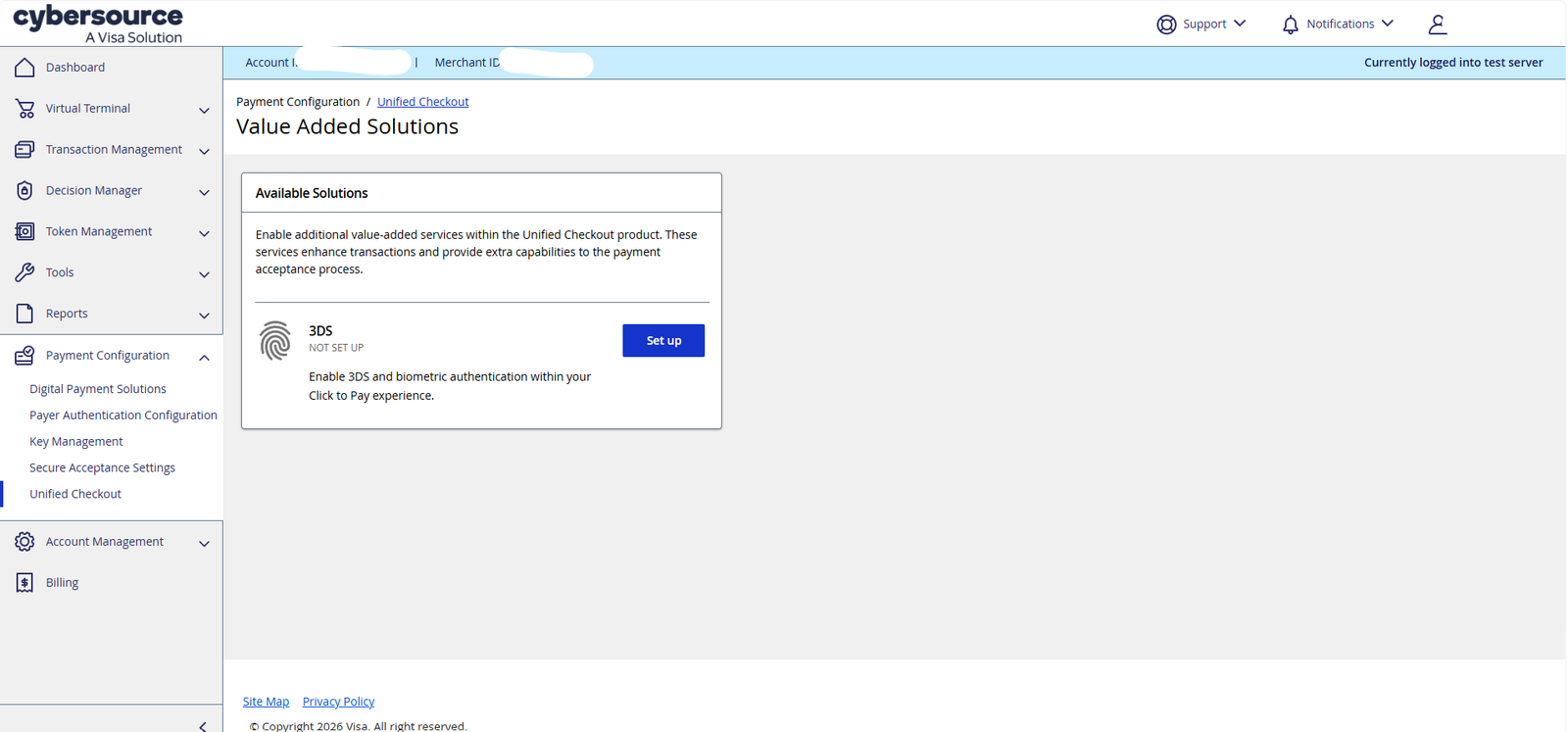Click the Account Management gear icon
Image resolution: width=1568 pixels, height=732 pixels.
[x=24, y=542]
